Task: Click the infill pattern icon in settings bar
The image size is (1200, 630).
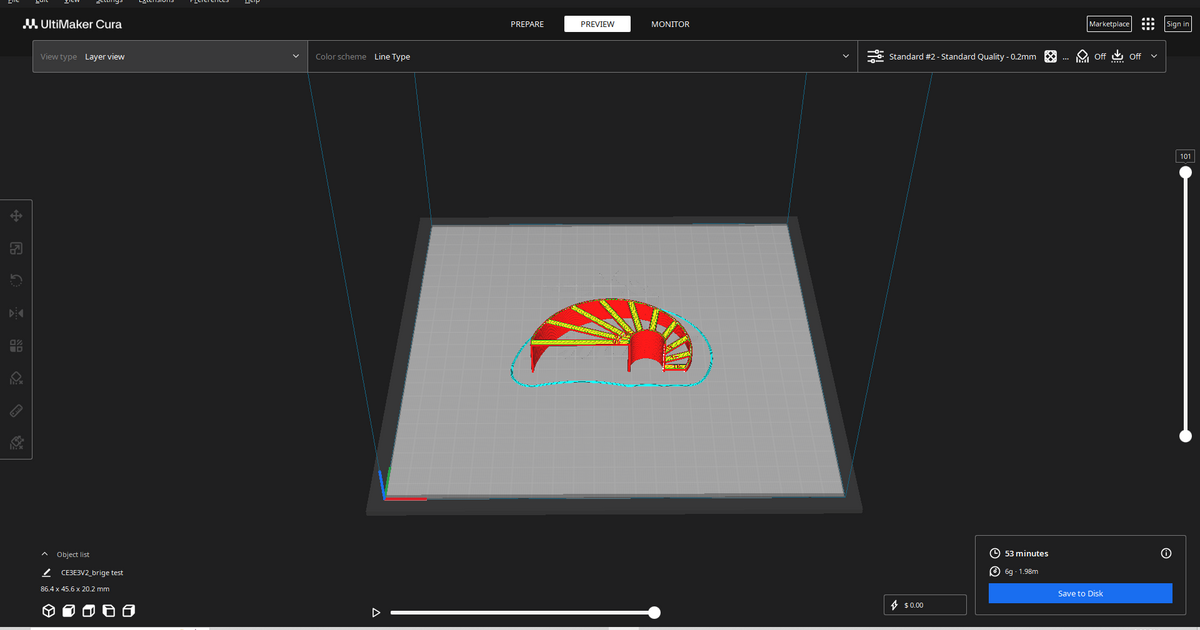Action: pos(1050,56)
